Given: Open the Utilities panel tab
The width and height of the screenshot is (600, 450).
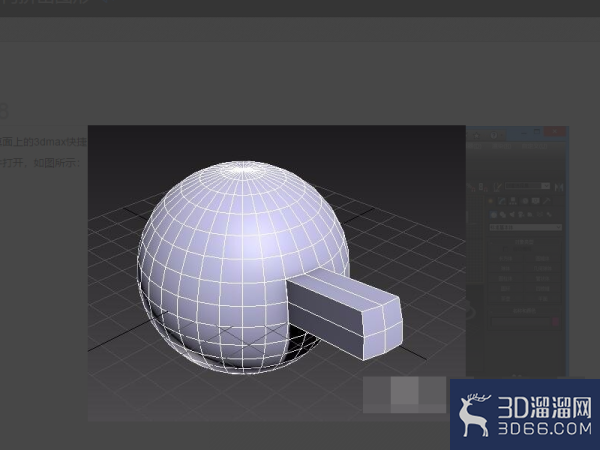Looking at the screenshot, I should click(x=546, y=201).
